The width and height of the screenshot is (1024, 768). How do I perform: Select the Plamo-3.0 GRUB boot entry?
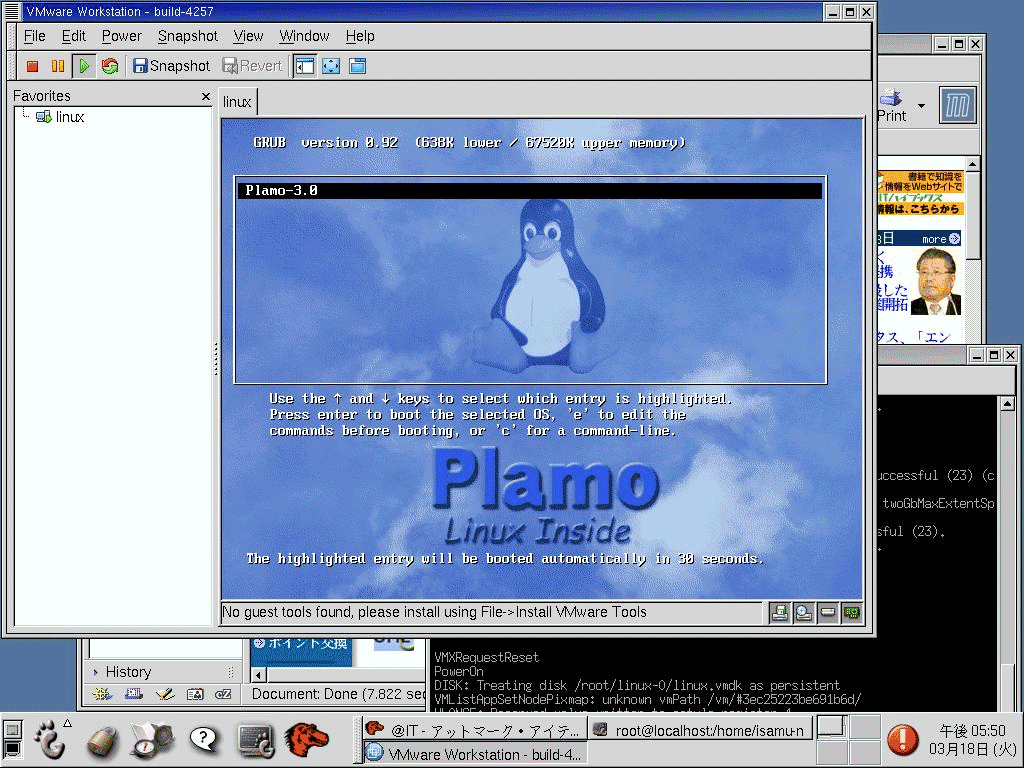[x=530, y=191]
